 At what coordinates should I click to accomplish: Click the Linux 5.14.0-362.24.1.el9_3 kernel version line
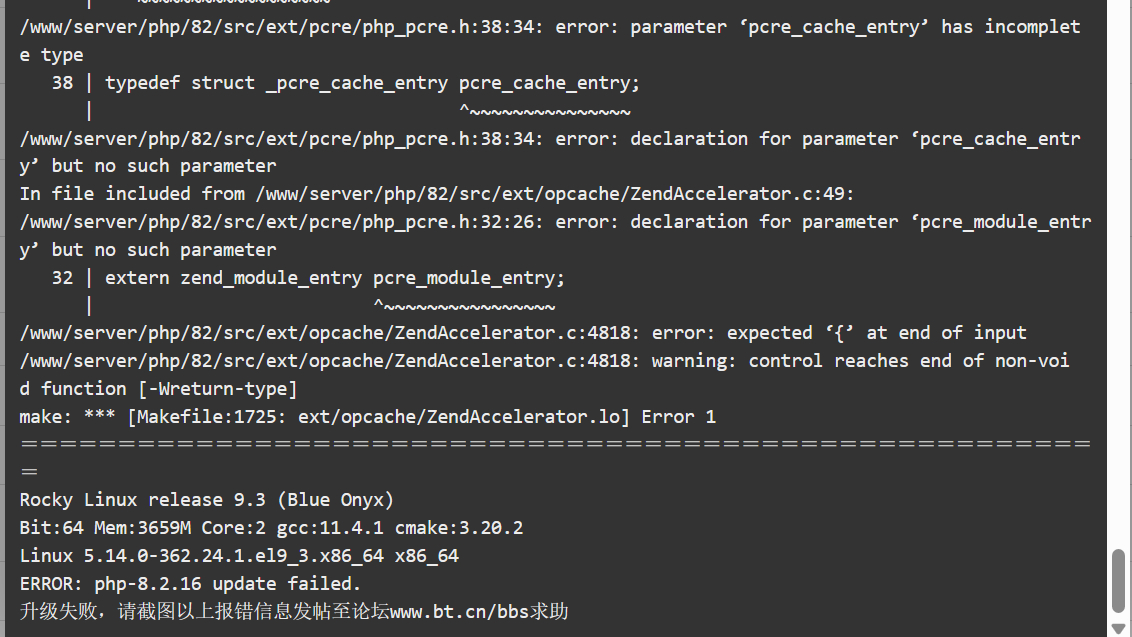(239, 556)
